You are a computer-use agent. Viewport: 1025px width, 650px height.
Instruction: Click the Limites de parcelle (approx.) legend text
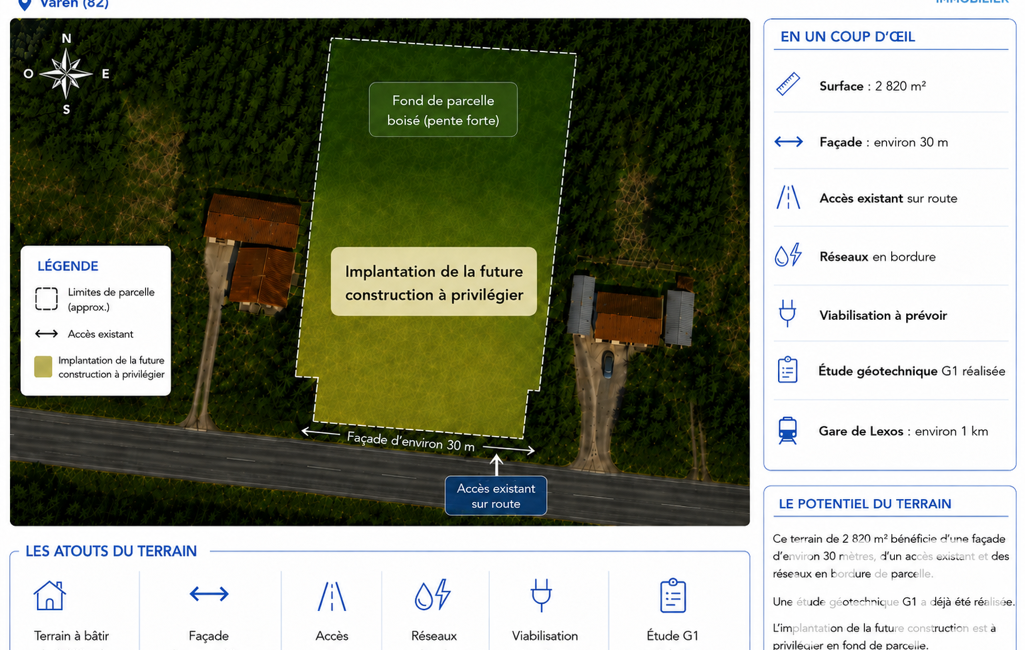click(111, 299)
